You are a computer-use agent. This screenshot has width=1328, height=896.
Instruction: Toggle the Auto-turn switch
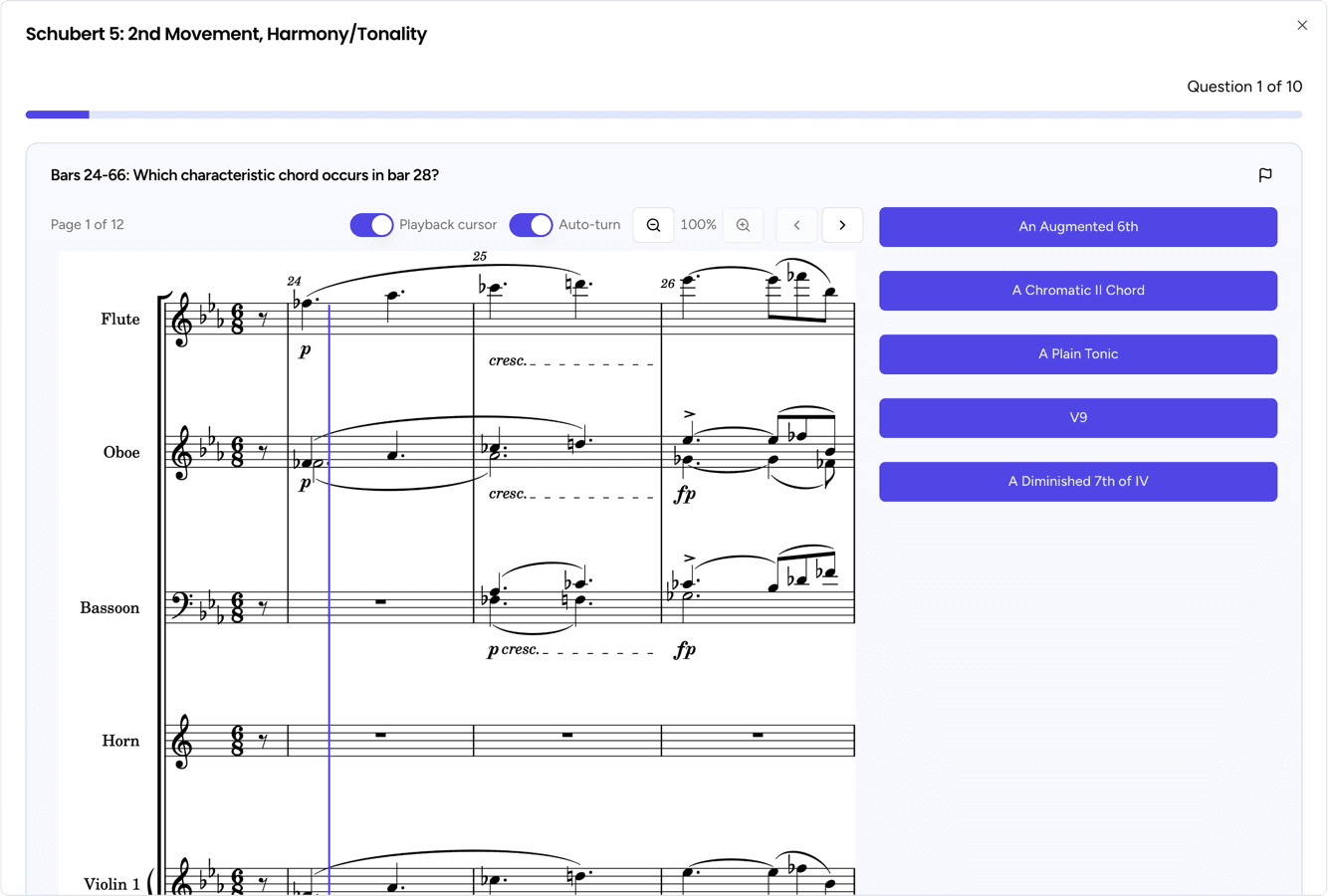531,225
